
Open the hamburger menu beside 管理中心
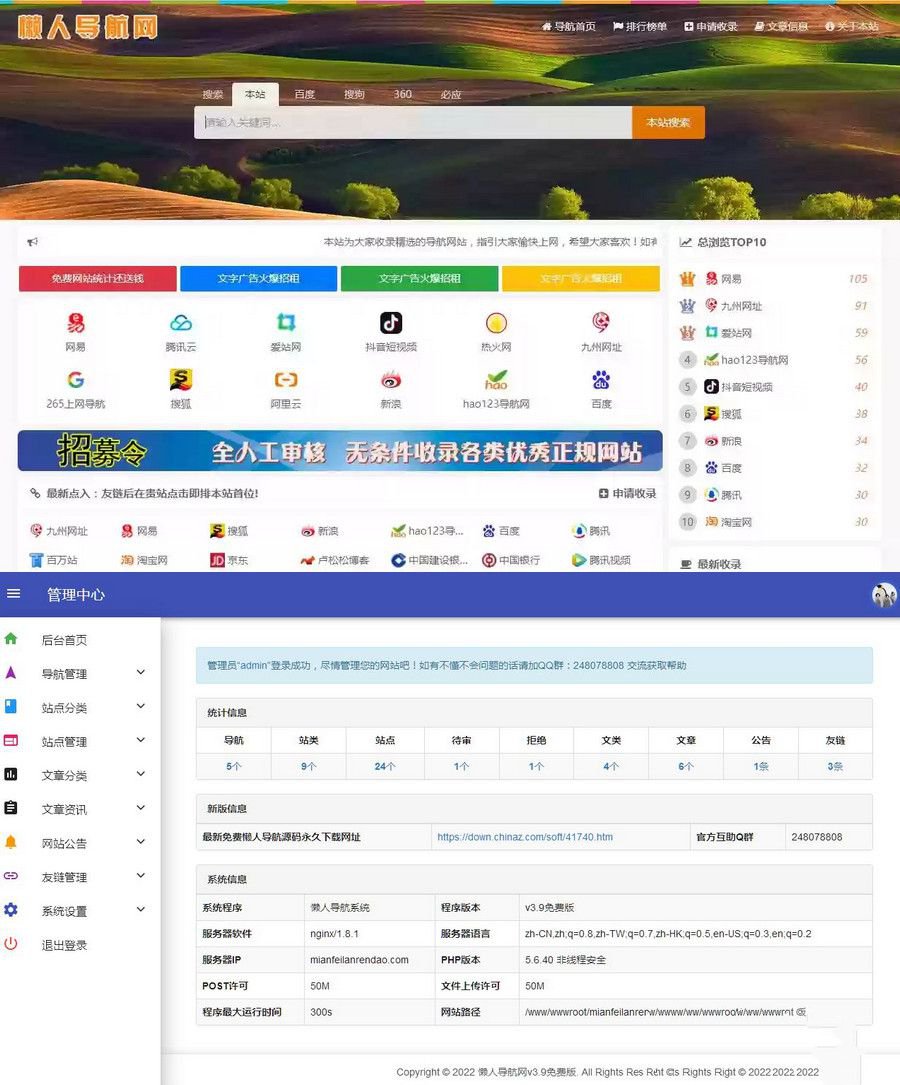pyautogui.click(x=14, y=593)
